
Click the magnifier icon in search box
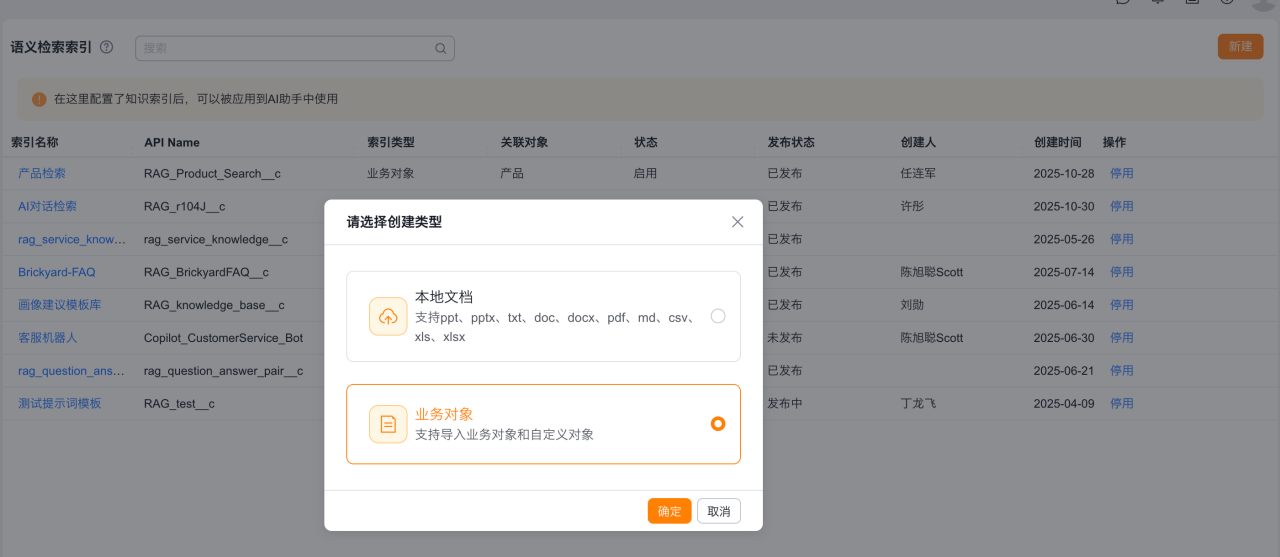pos(440,48)
